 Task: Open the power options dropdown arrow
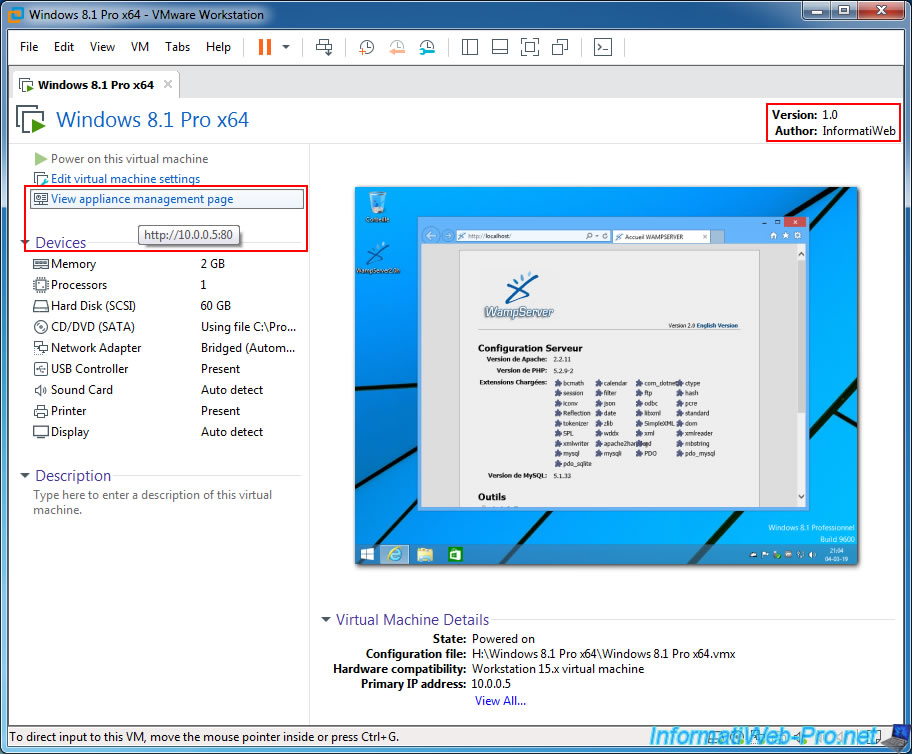(x=286, y=47)
